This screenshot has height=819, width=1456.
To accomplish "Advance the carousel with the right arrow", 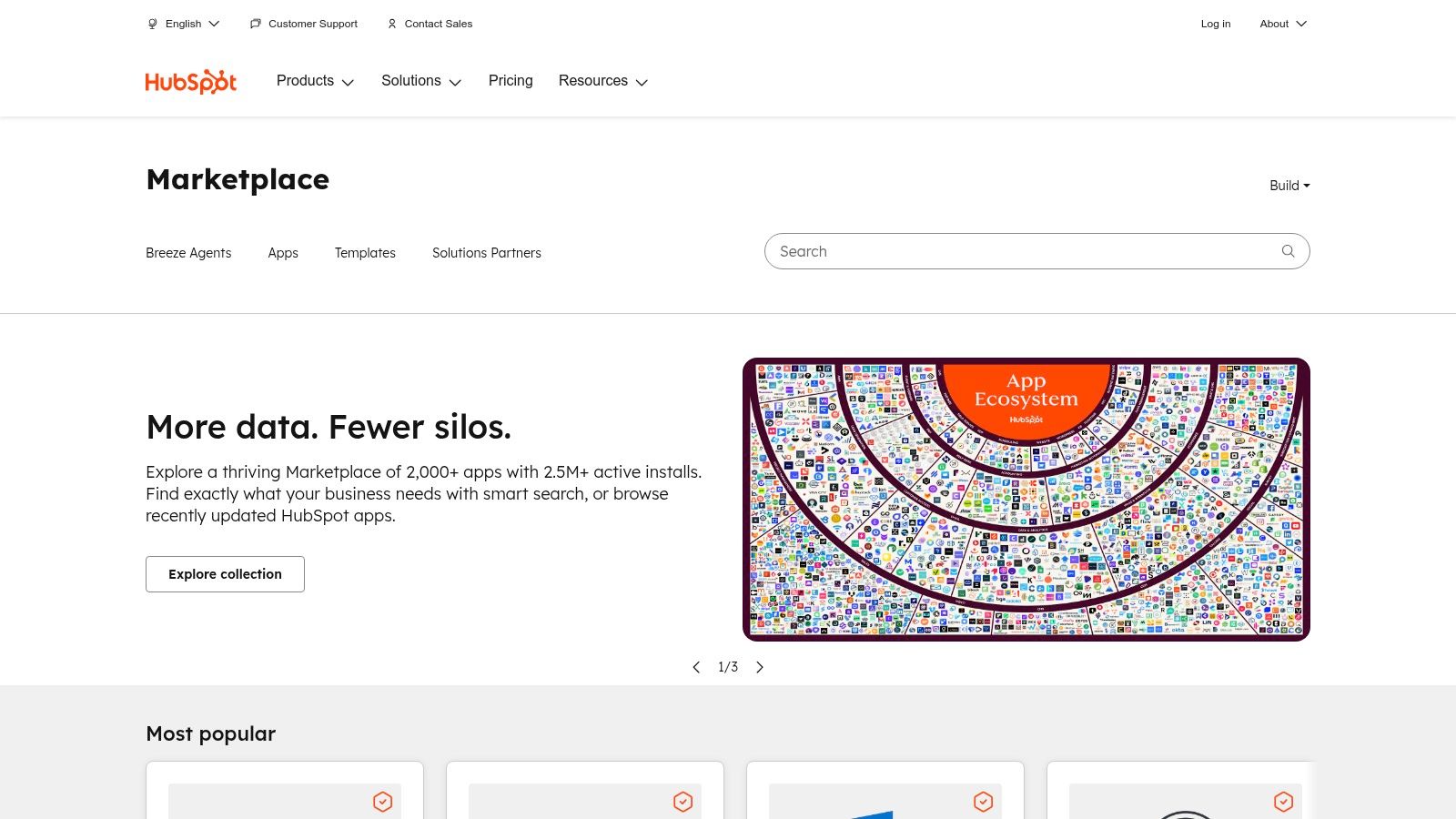I will coord(760,667).
